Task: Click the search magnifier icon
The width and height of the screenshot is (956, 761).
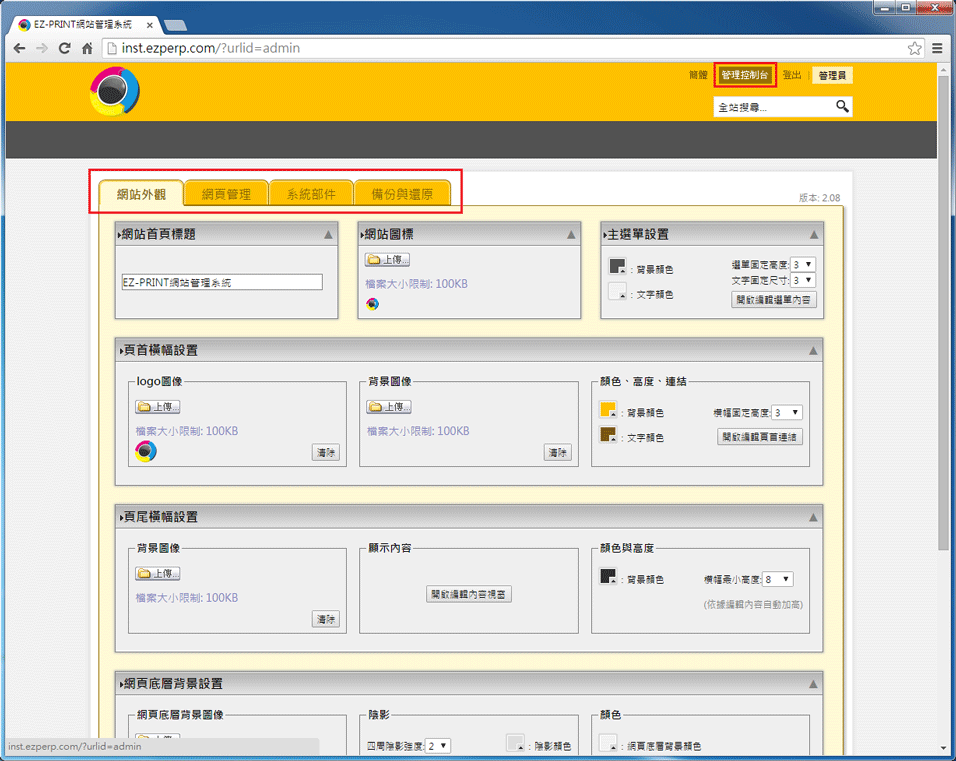Action: coord(842,106)
